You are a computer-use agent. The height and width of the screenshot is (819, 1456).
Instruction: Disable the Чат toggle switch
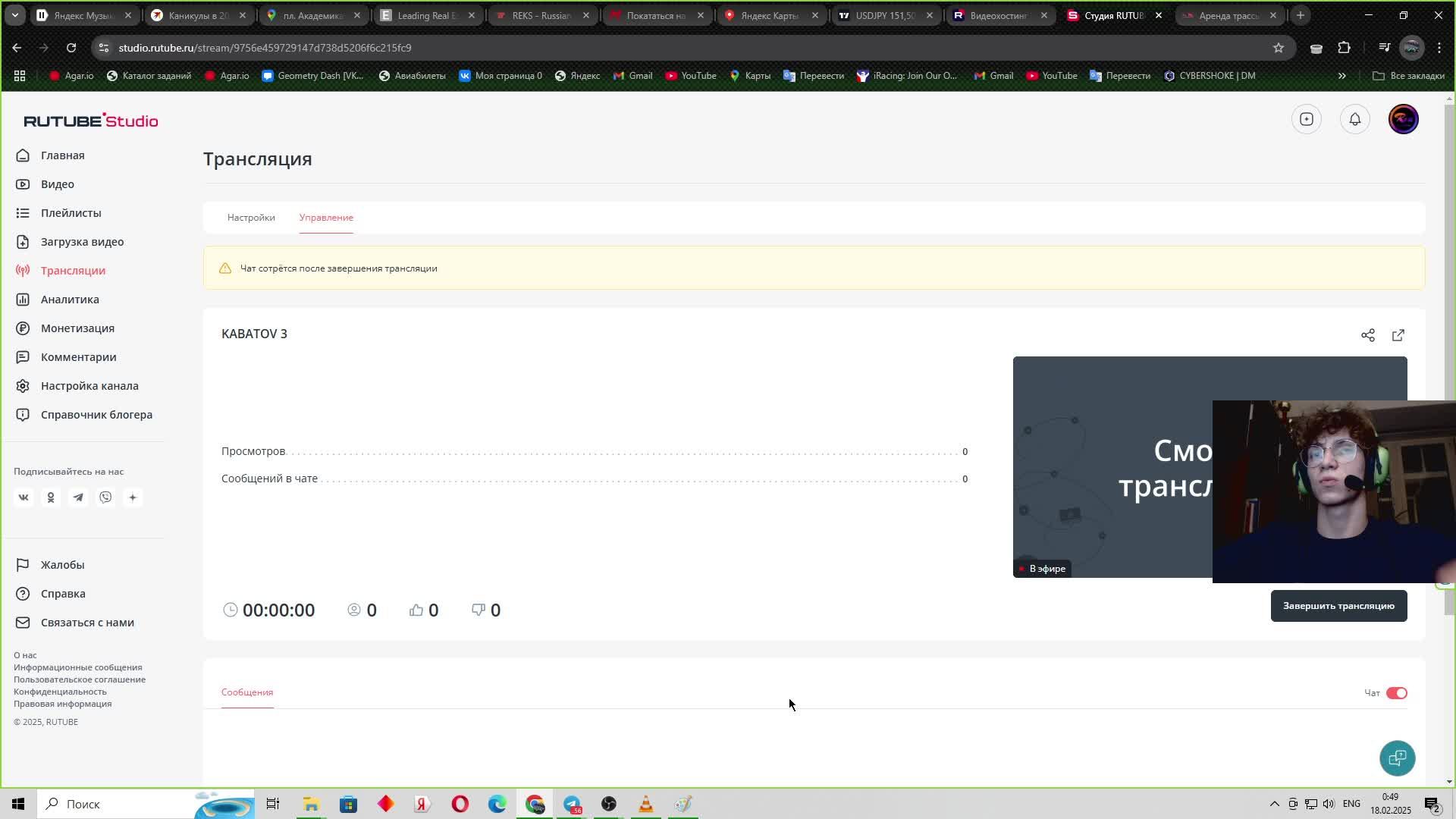click(x=1396, y=693)
